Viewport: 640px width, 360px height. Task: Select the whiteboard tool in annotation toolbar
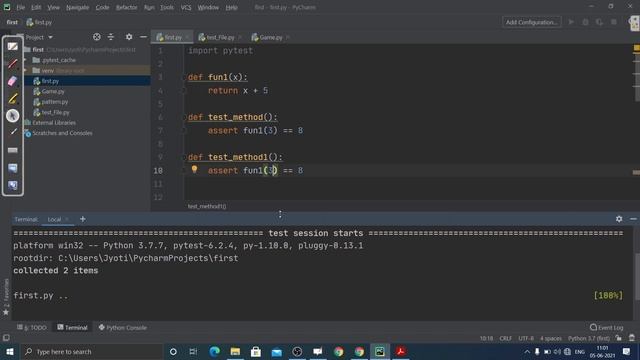tap(13, 47)
